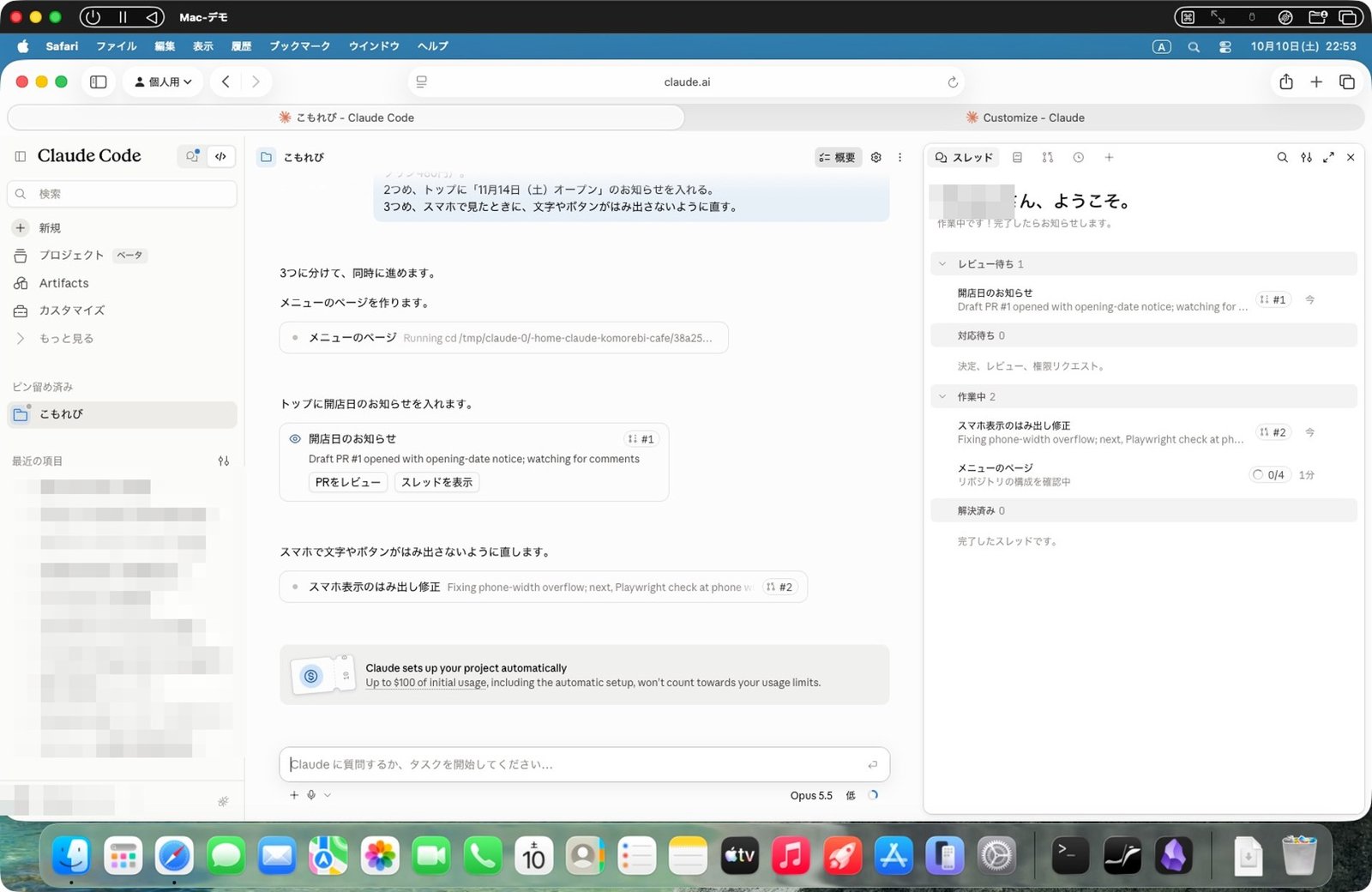Open session settings gear icon
1372x892 pixels.
876,157
